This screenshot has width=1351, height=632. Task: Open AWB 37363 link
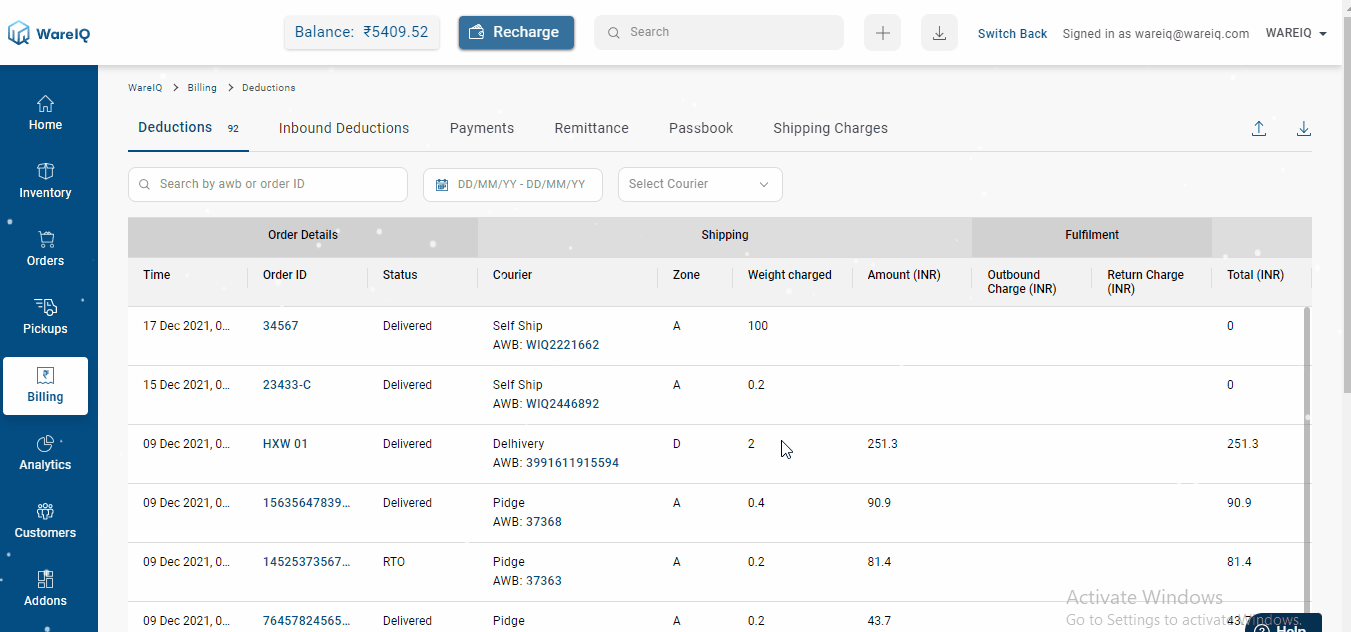[544, 581]
